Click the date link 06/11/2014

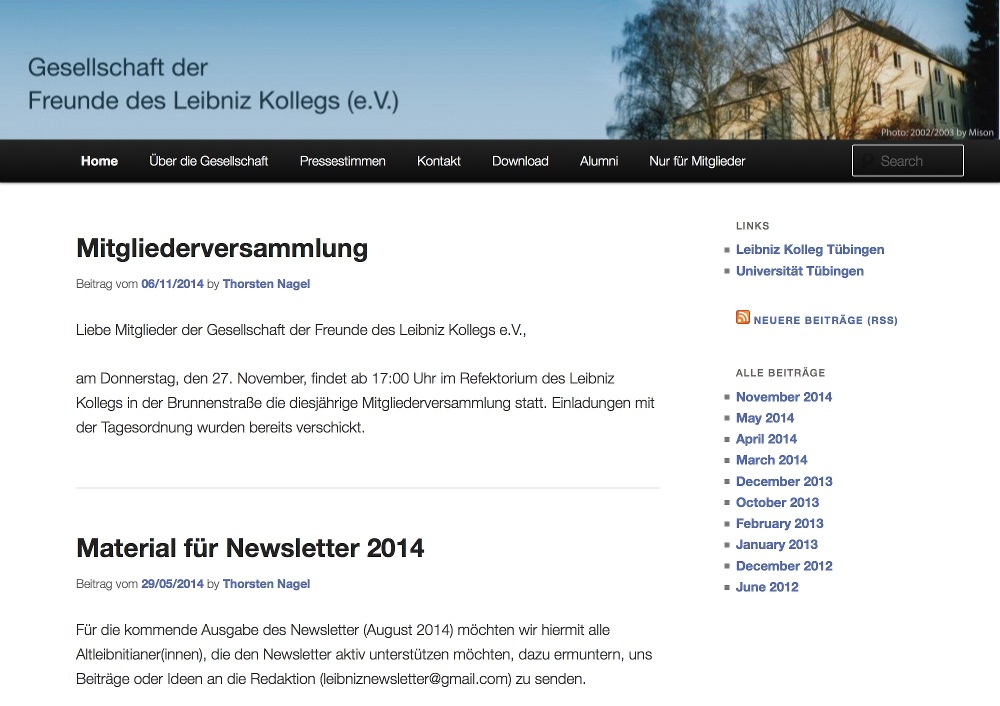tap(172, 284)
